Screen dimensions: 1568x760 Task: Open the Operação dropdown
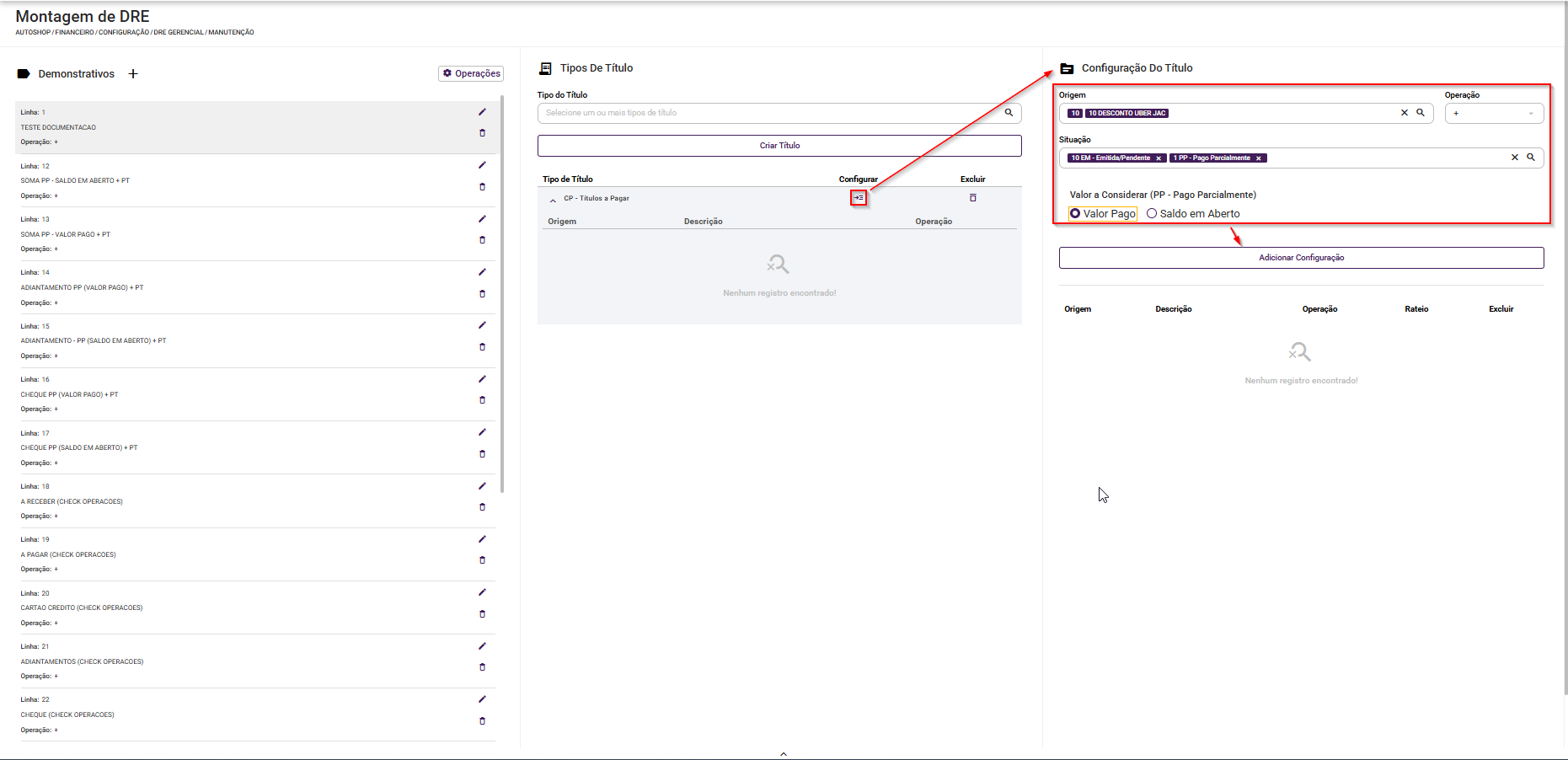click(x=1494, y=113)
